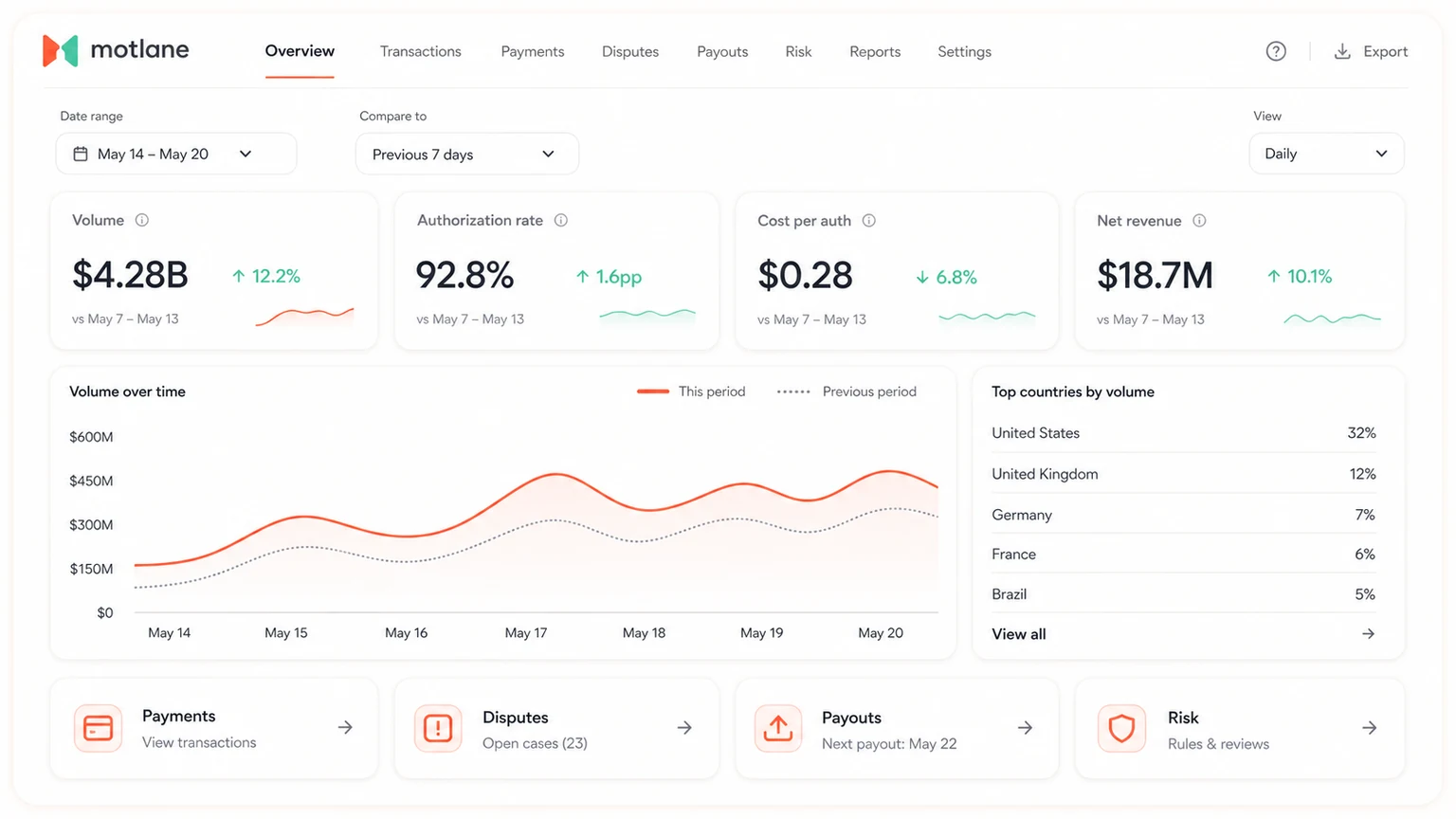Viewport: 1456px width, 819px height.
Task: Click the Net revenue sparkline
Action: [1332, 318]
